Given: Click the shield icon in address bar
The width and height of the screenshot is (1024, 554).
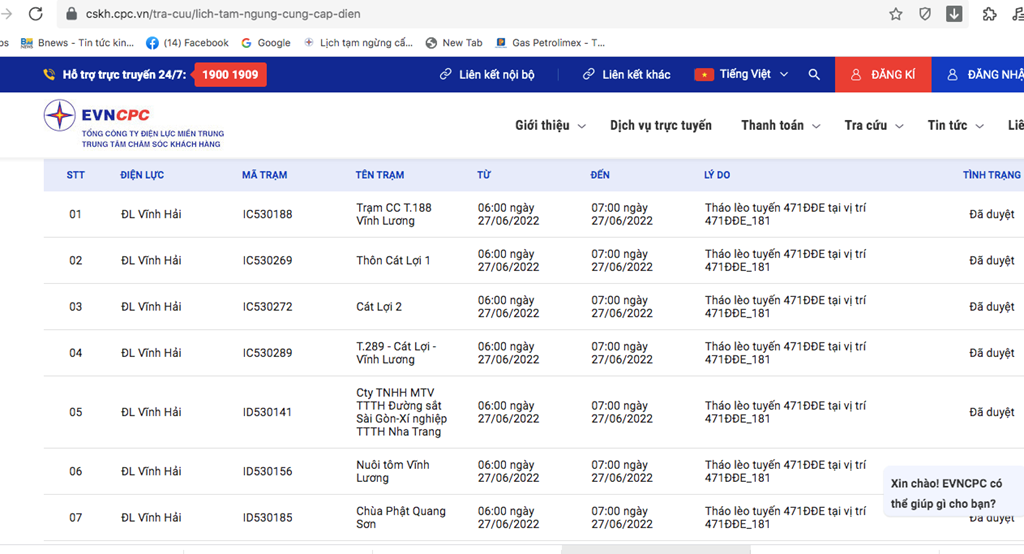Looking at the screenshot, I should coord(925,14).
